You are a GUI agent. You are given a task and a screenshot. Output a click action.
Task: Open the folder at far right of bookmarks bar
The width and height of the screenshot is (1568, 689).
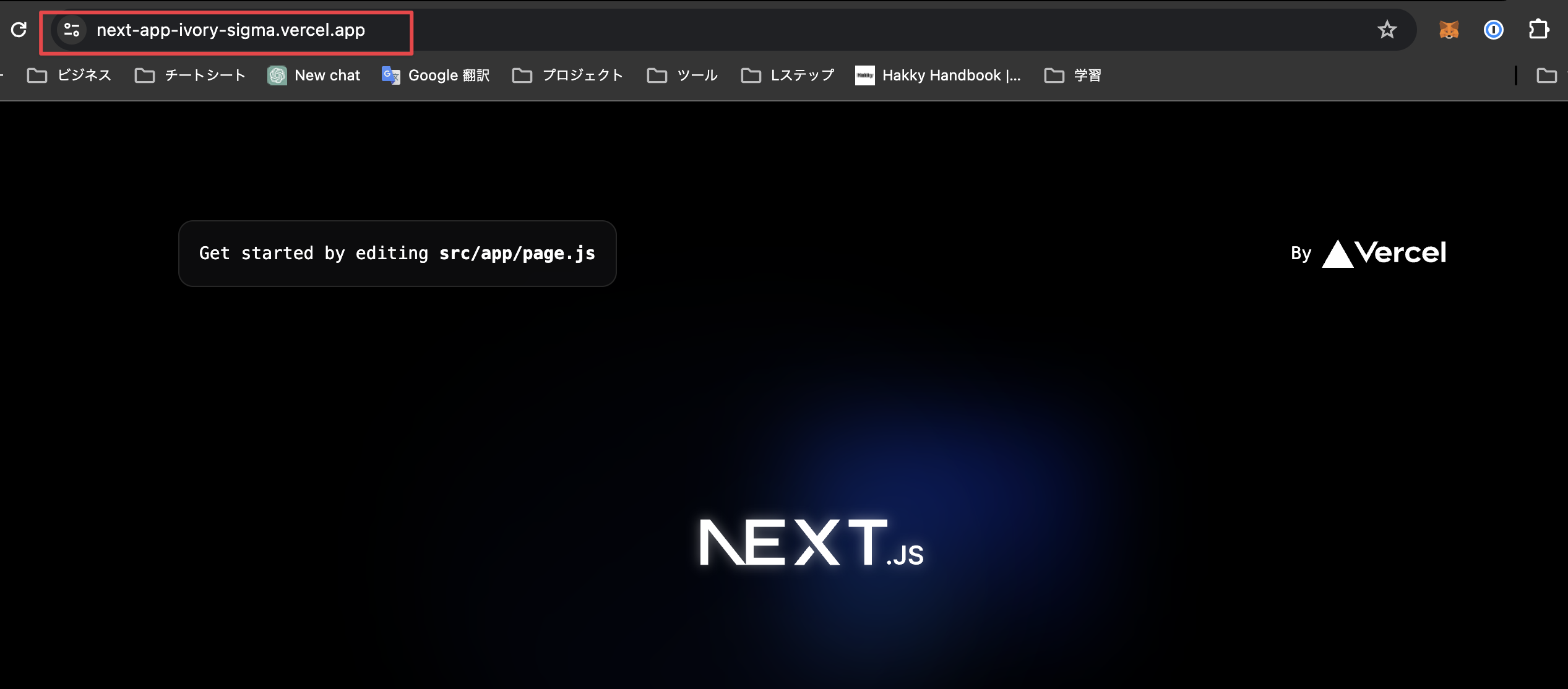coord(1546,75)
